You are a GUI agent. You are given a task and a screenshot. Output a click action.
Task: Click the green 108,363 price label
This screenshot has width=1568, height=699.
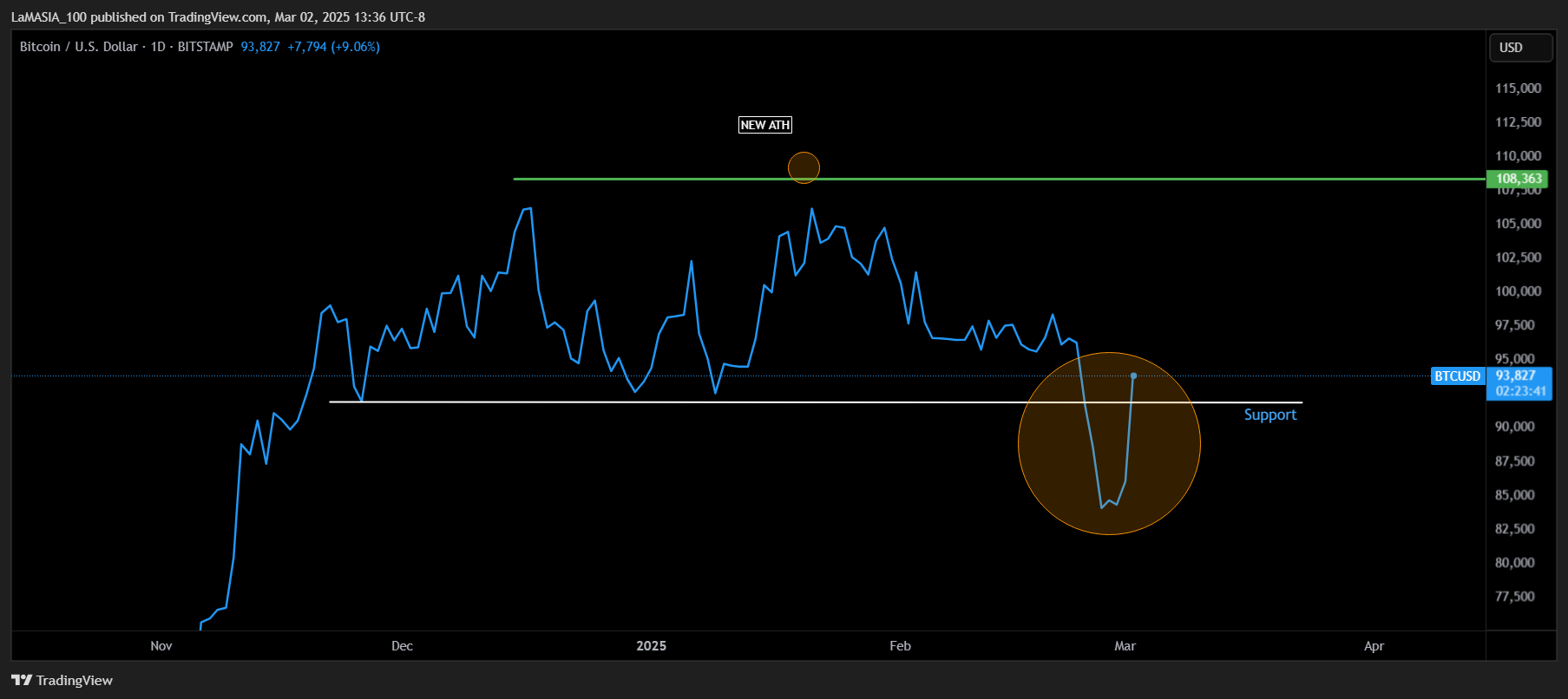[x=1518, y=179]
